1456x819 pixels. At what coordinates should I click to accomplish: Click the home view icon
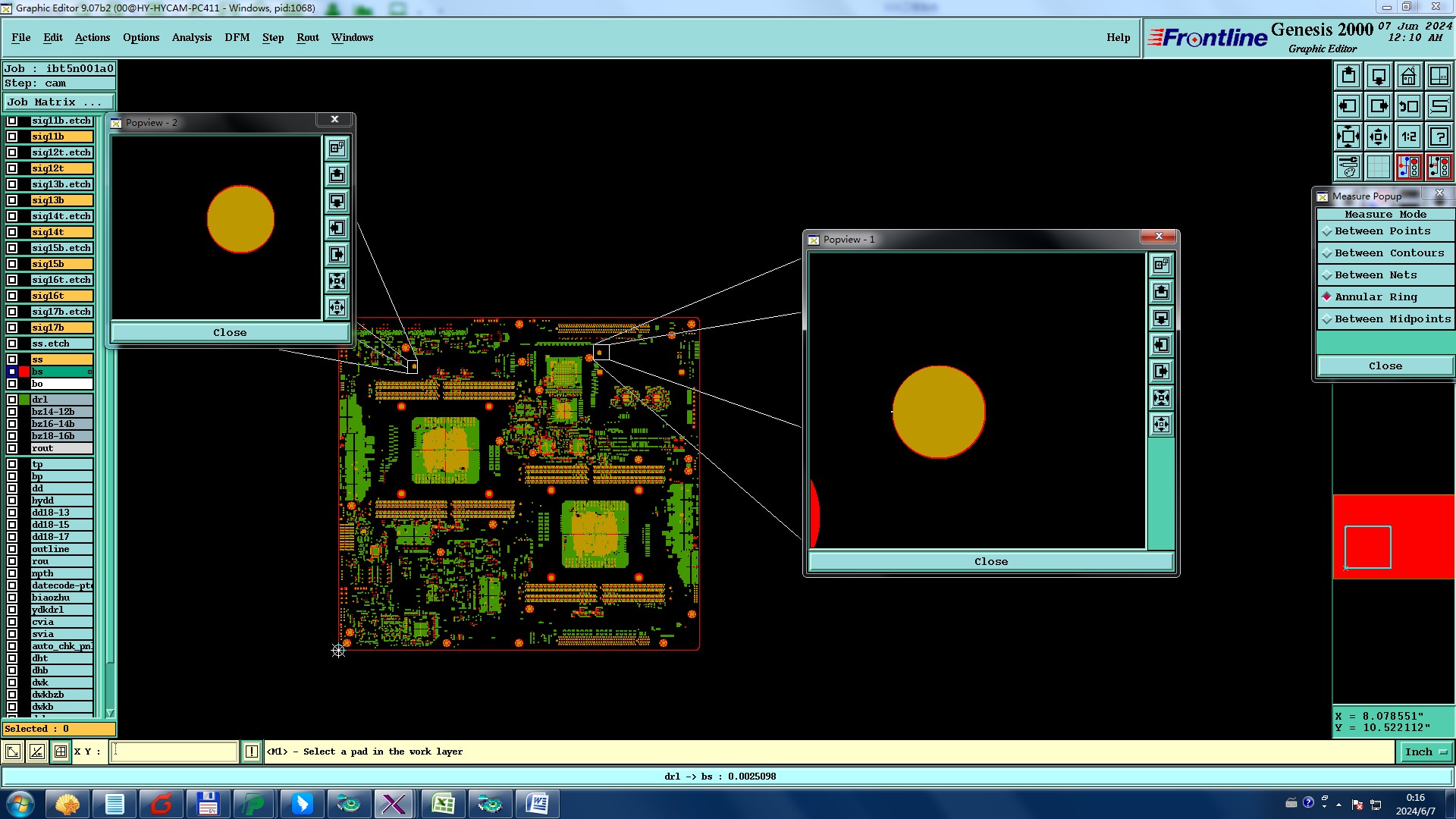pyautogui.click(x=1408, y=76)
